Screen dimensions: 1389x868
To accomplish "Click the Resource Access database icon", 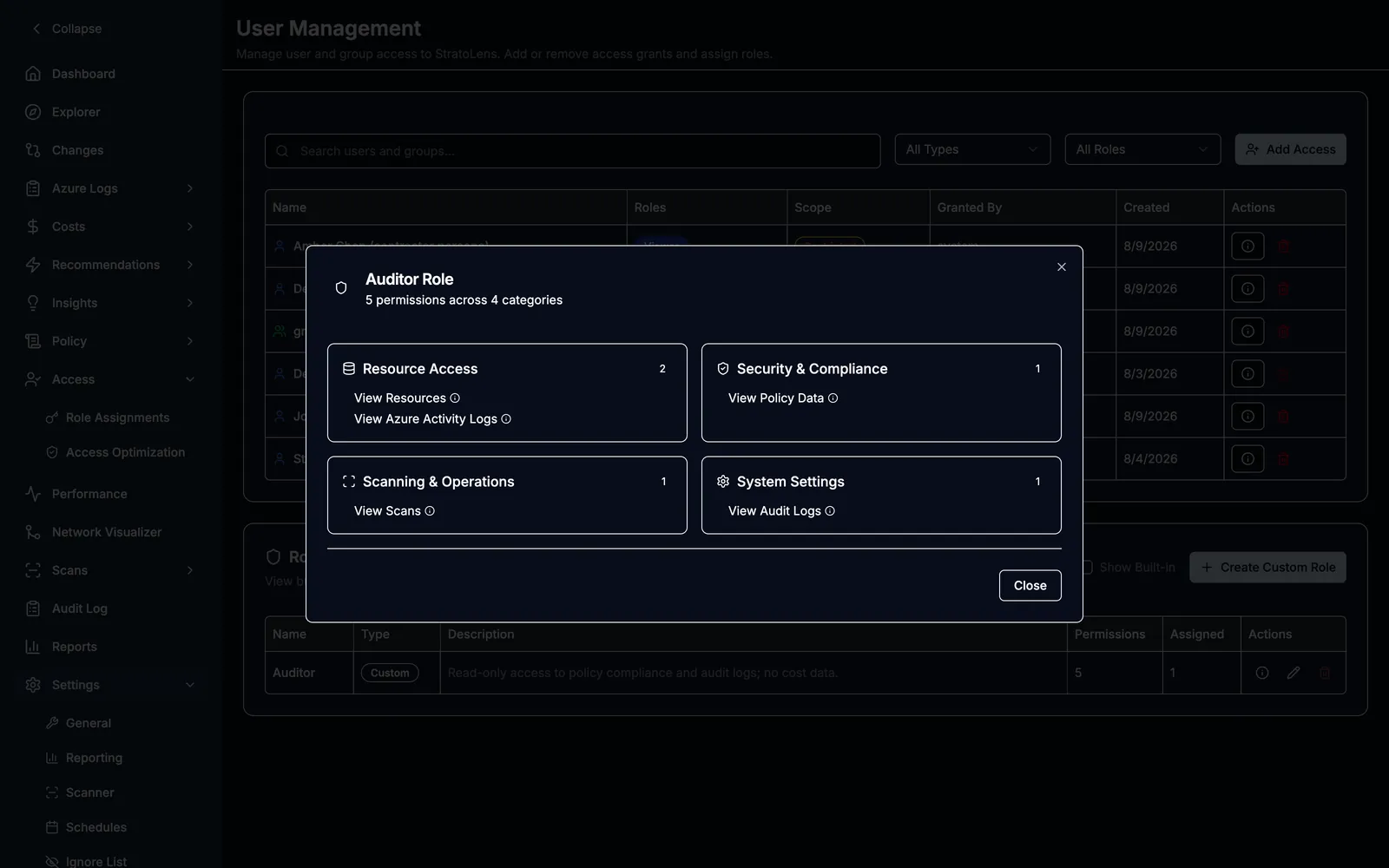I will (349, 369).
